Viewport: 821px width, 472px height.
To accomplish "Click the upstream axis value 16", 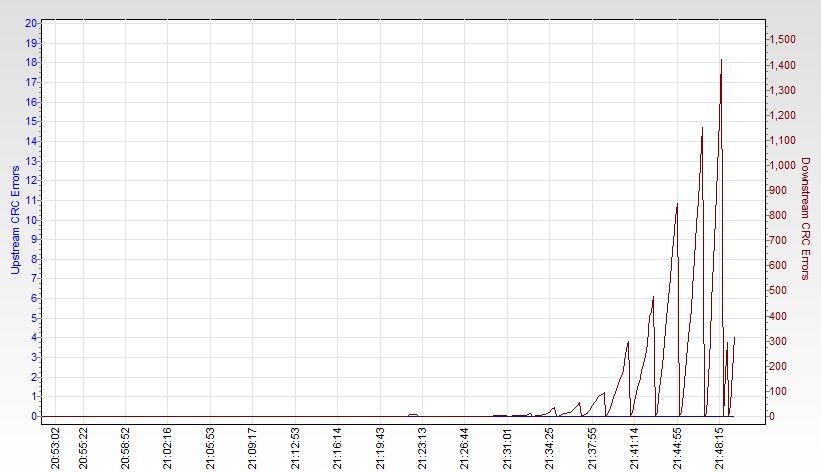I will pyautogui.click(x=31, y=102).
